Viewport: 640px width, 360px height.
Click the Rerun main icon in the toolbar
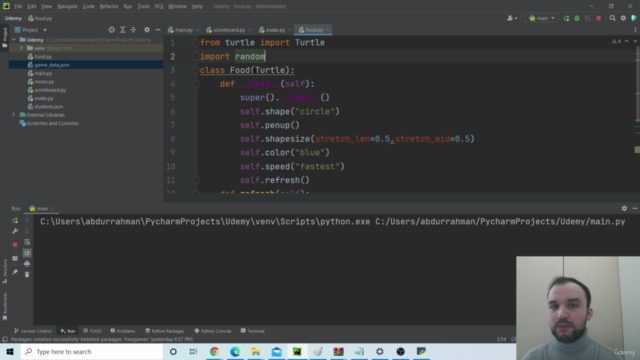click(x=566, y=18)
